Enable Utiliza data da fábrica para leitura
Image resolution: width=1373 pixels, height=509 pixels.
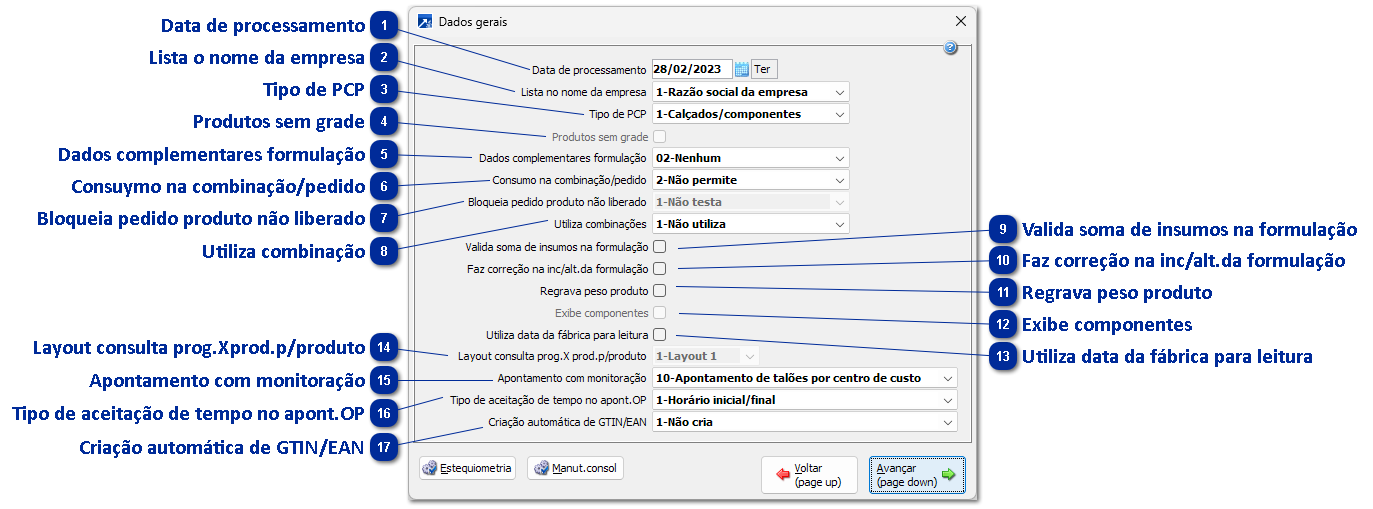pyautogui.click(x=659, y=335)
